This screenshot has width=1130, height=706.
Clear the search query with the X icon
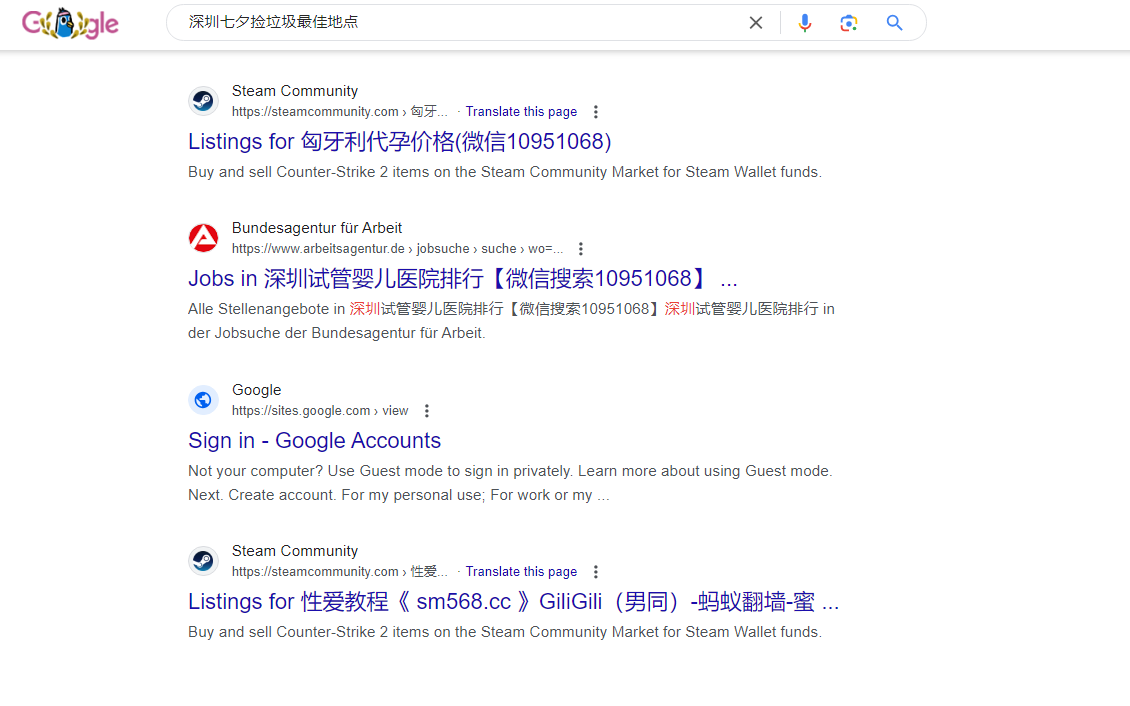755,23
